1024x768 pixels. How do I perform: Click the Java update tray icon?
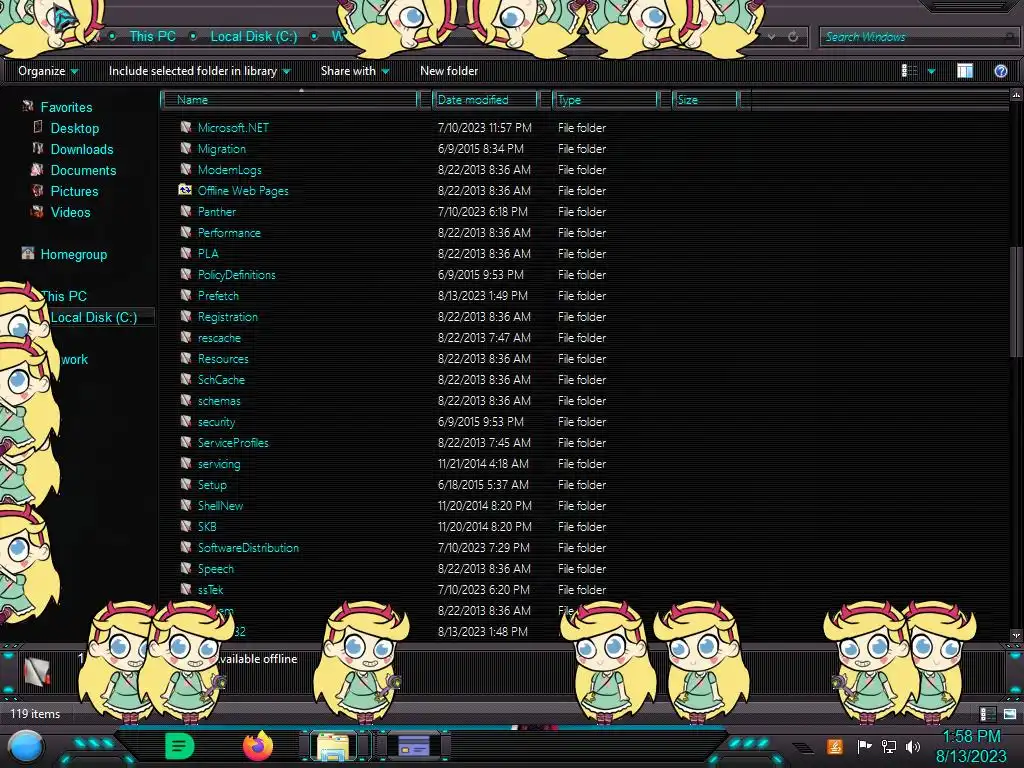(835, 746)
